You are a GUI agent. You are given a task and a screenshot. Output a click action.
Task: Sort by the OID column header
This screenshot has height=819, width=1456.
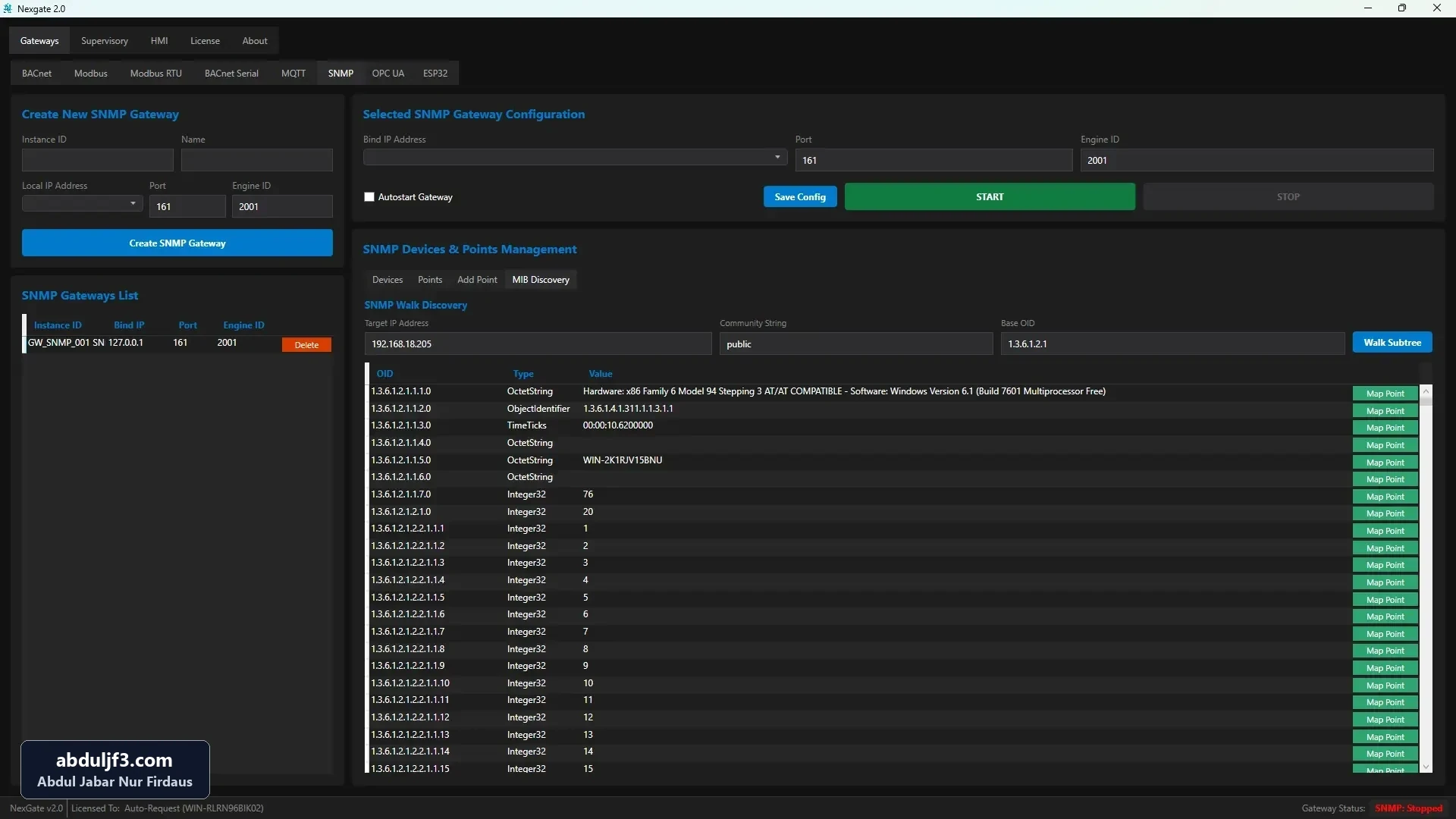tap(384, 374)
